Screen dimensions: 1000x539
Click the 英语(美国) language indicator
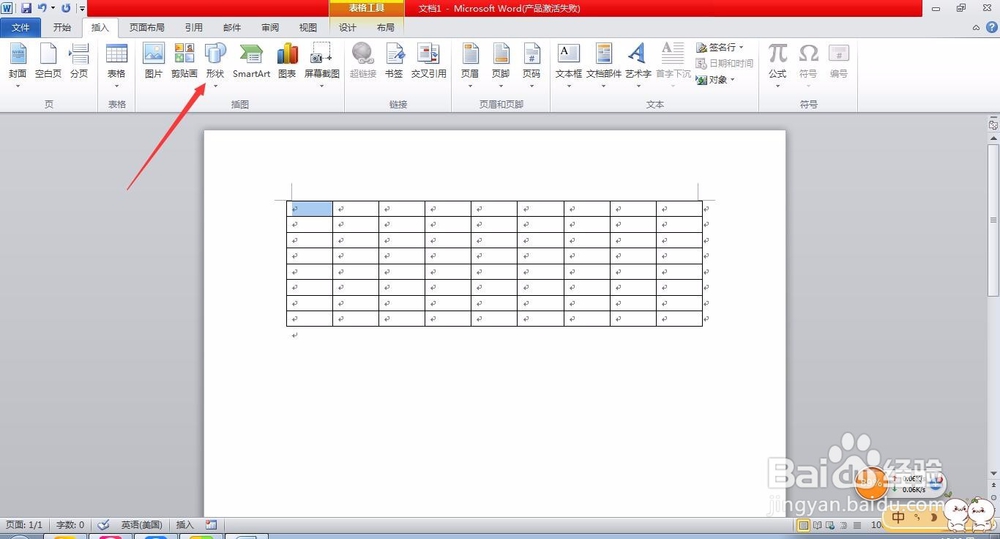click(142, 525)
